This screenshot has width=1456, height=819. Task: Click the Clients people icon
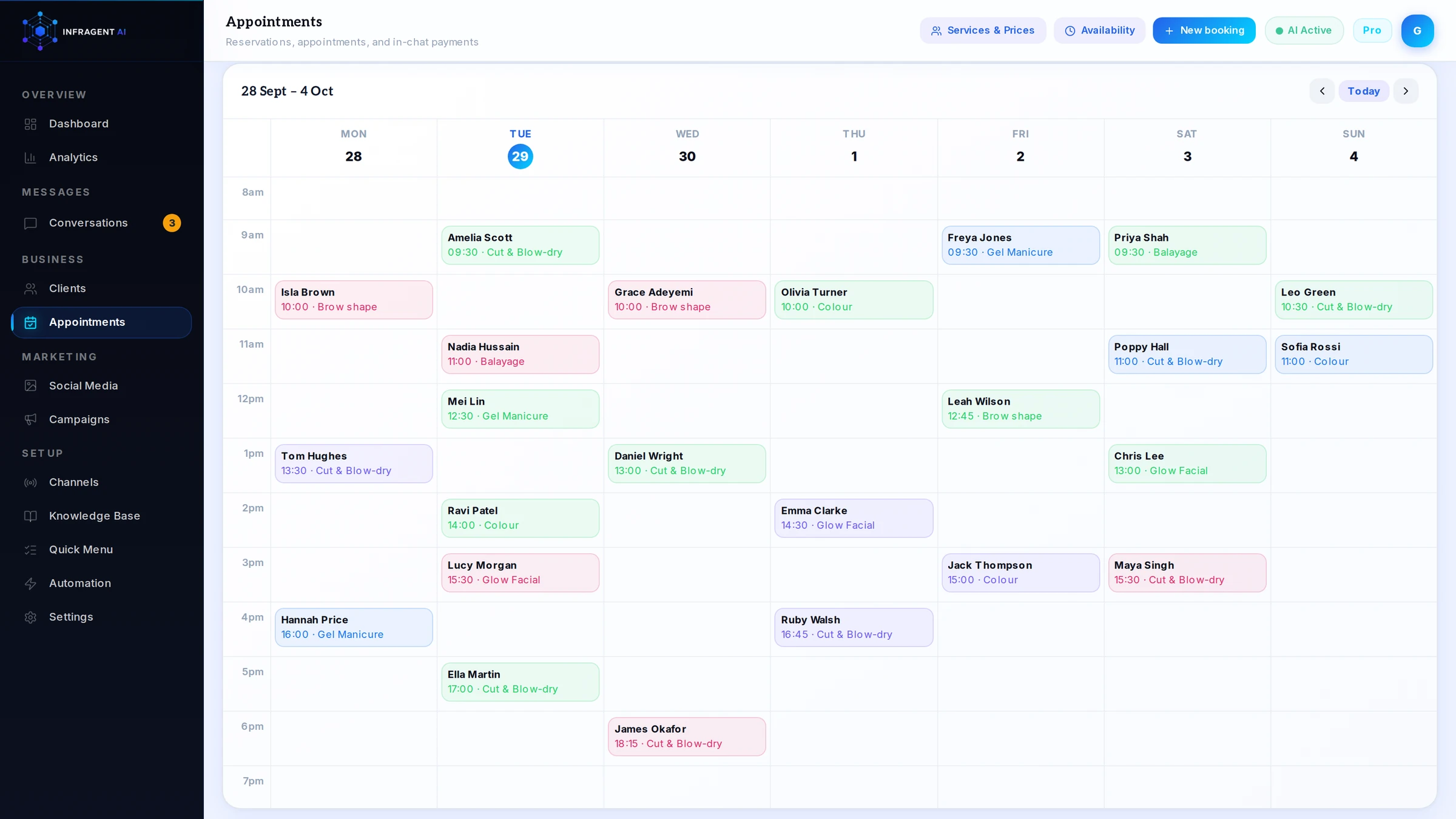tap(30, 289)
